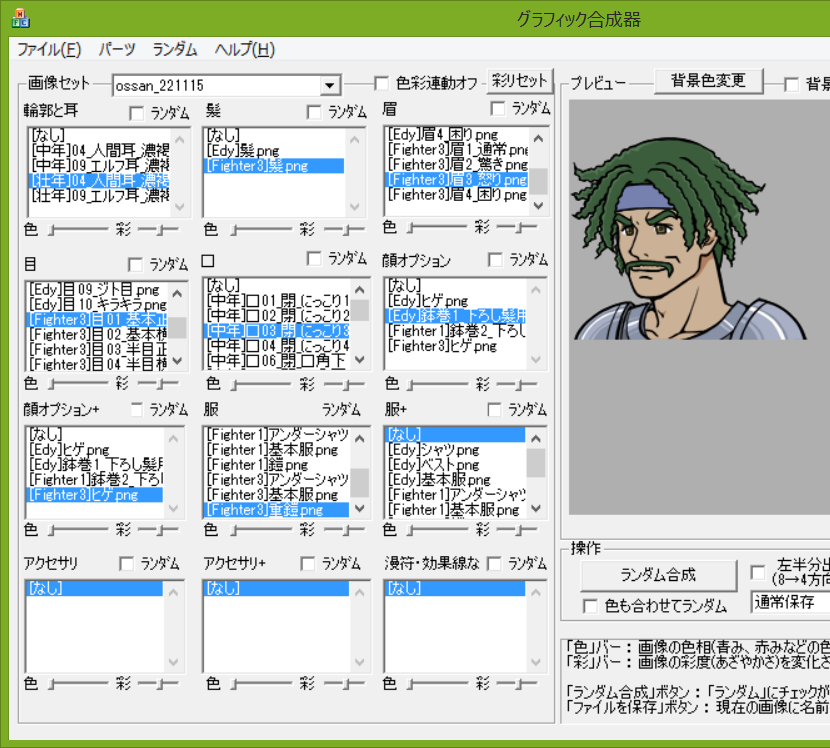This screenshot has width=830, height=748.
Task: Click the 色 slider under 眉
Action: pos(438,228)
